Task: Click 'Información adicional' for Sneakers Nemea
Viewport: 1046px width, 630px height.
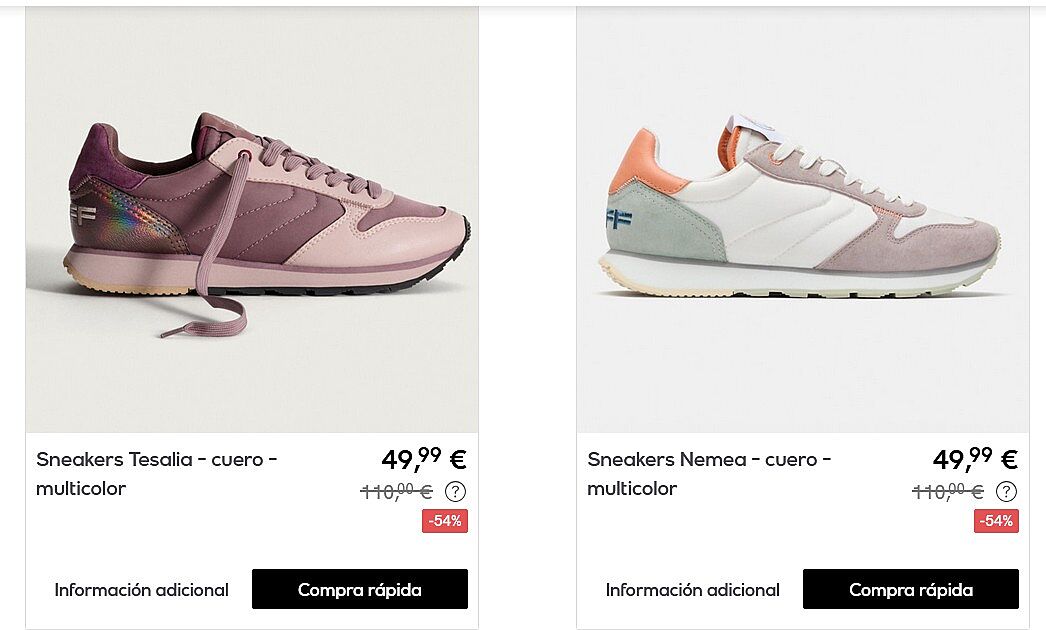Action: tap(692, 590)
